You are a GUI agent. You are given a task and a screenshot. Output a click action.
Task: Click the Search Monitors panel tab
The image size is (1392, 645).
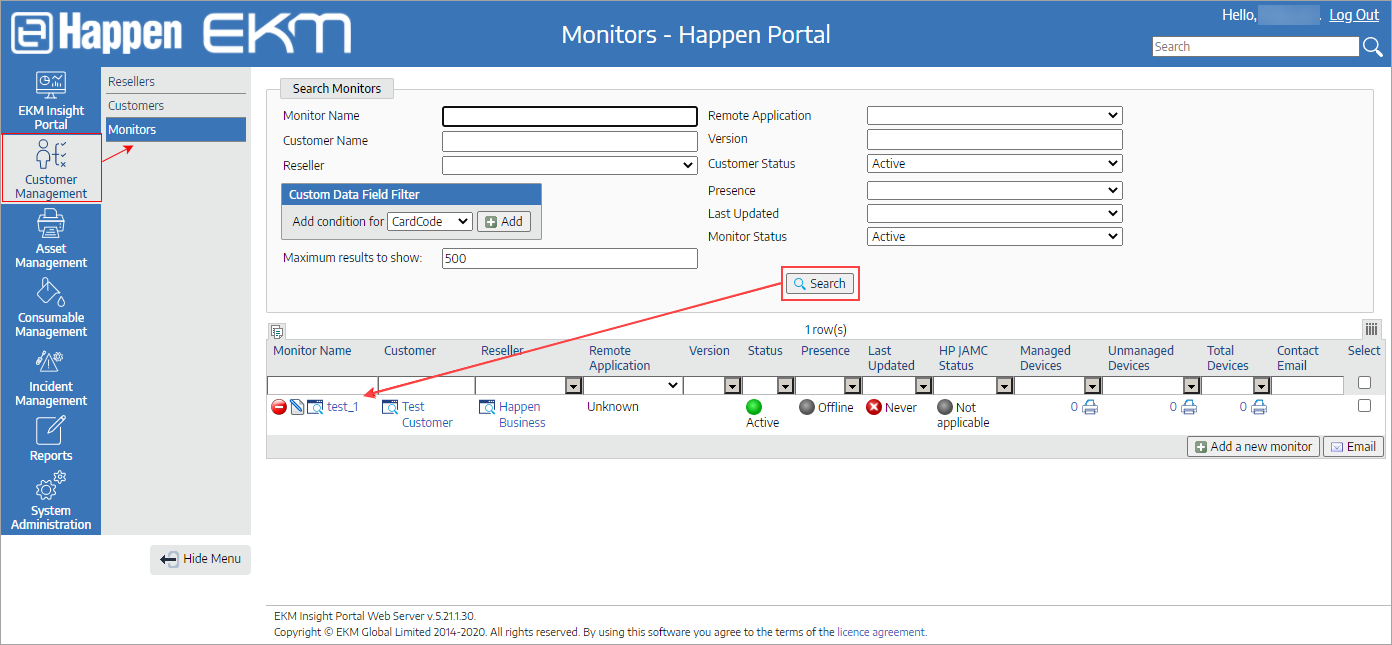tap(337, 88)
